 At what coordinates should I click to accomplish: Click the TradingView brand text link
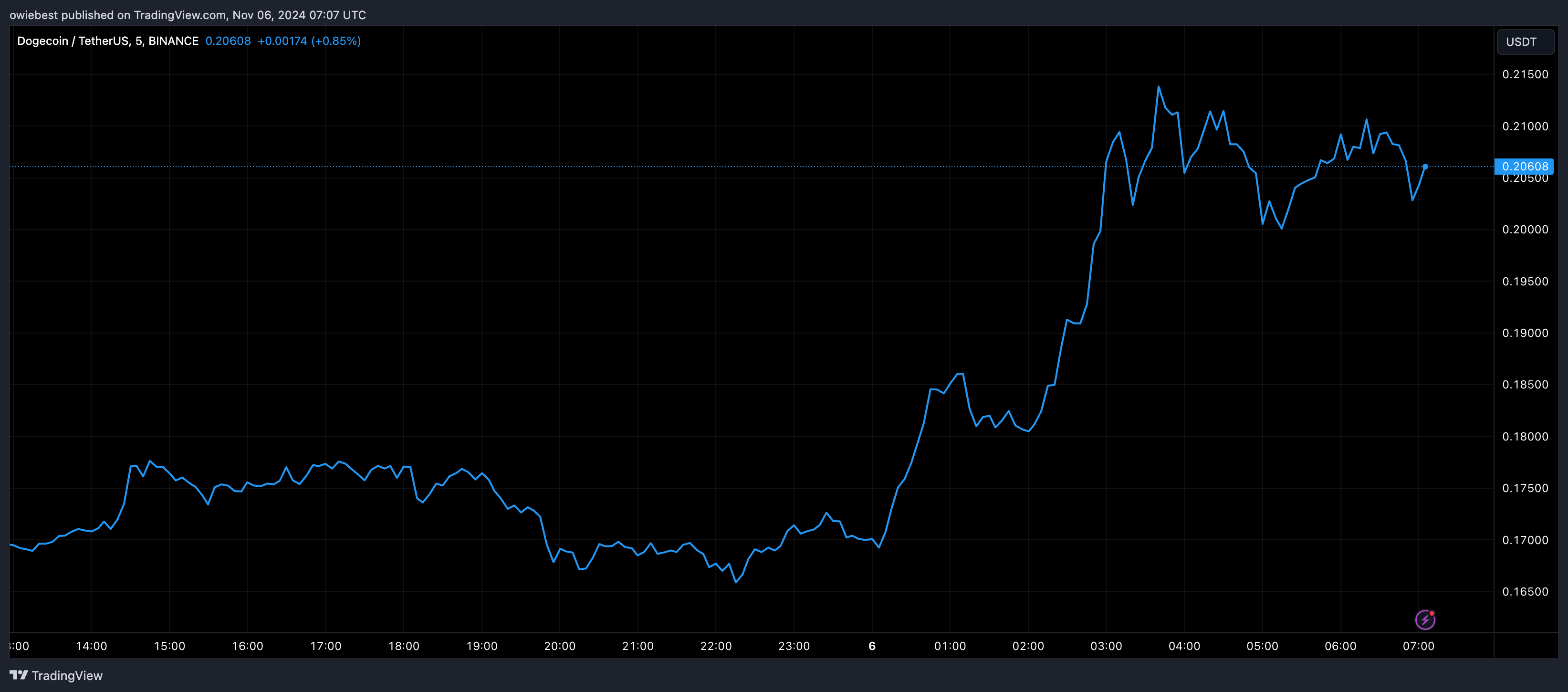coord(67,676)
